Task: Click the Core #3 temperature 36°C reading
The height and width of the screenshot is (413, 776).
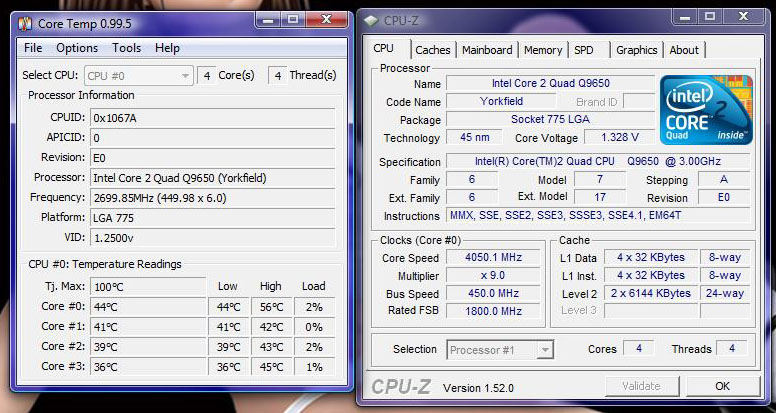Action: pos(148,367)
